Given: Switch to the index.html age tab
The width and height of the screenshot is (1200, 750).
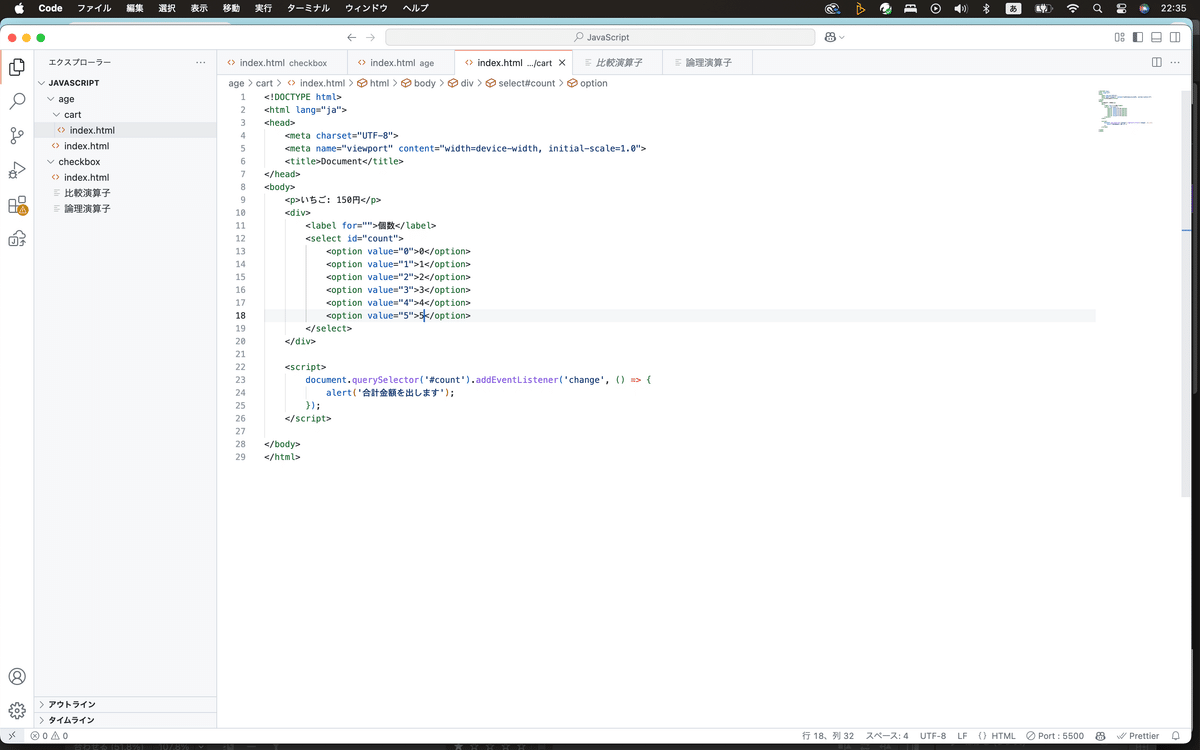Looking at the screenshot, I should coord(400,62).
